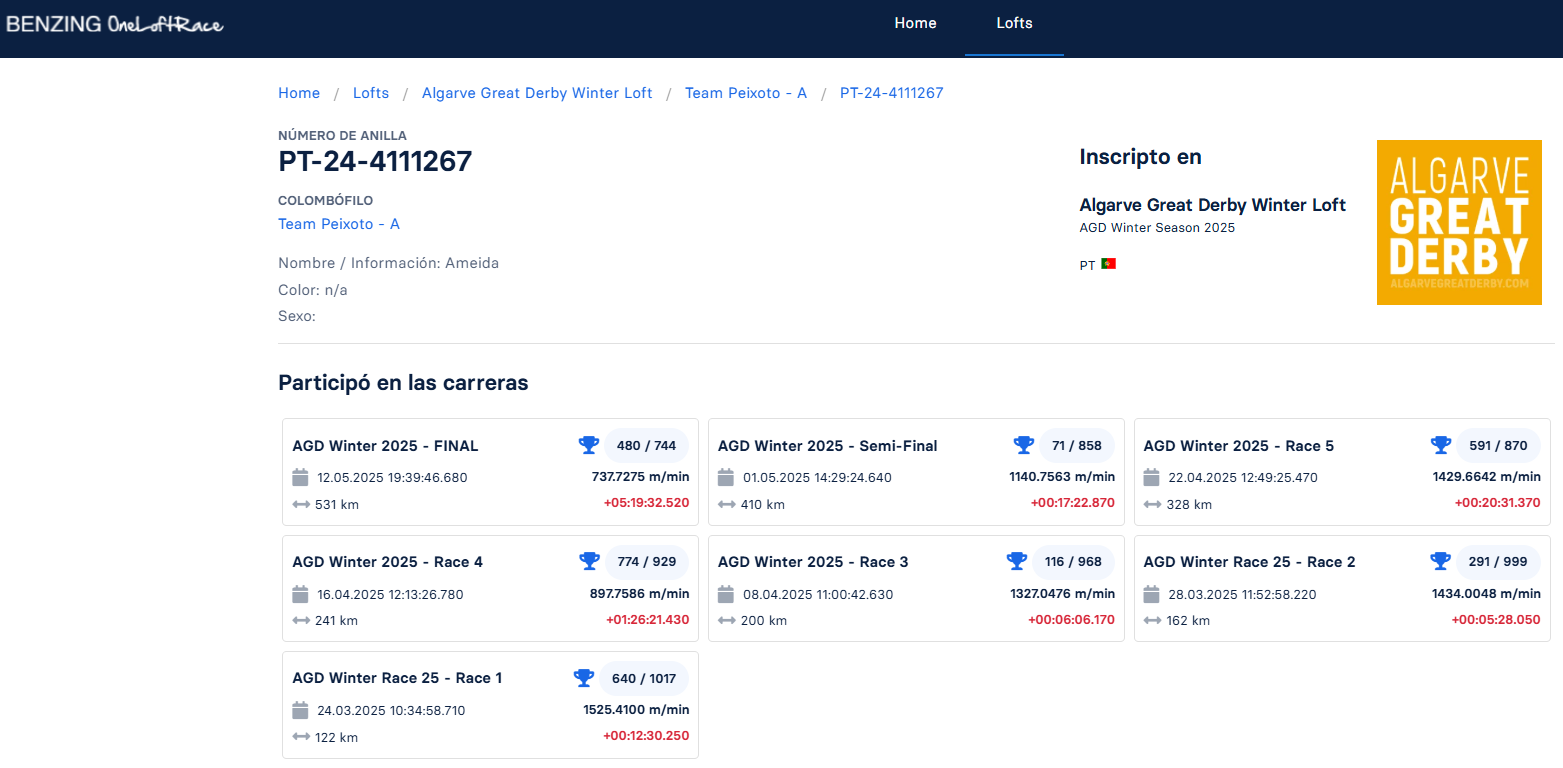Click the trophy icon on FINAL race card
This screenshot has width=1563, height=768.
589,445
